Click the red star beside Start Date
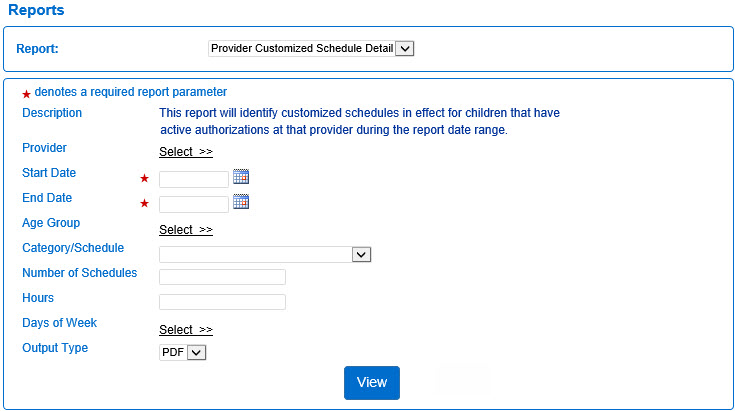This screenshot has height=411, width=735. pos(145,179)
